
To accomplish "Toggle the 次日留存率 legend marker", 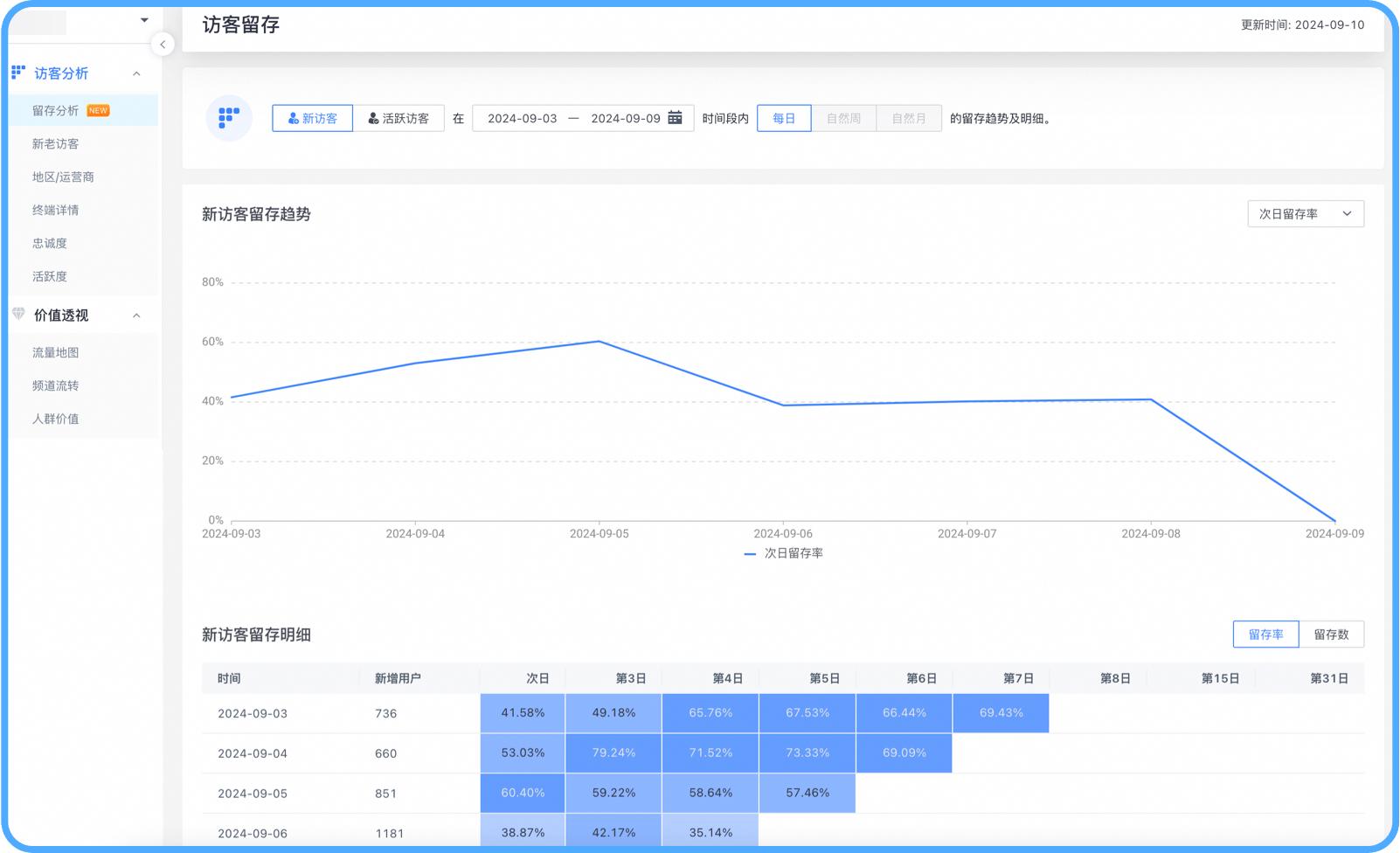I will pyautogui.click(x=750, y=554).
